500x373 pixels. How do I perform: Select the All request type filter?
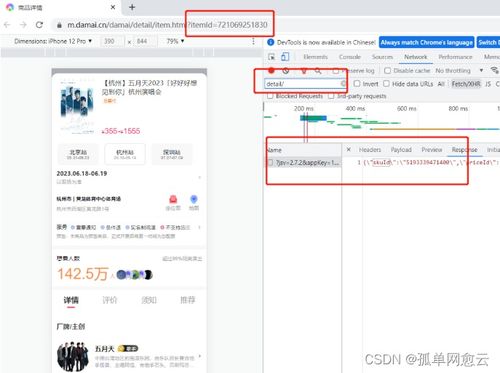[441, 84]
